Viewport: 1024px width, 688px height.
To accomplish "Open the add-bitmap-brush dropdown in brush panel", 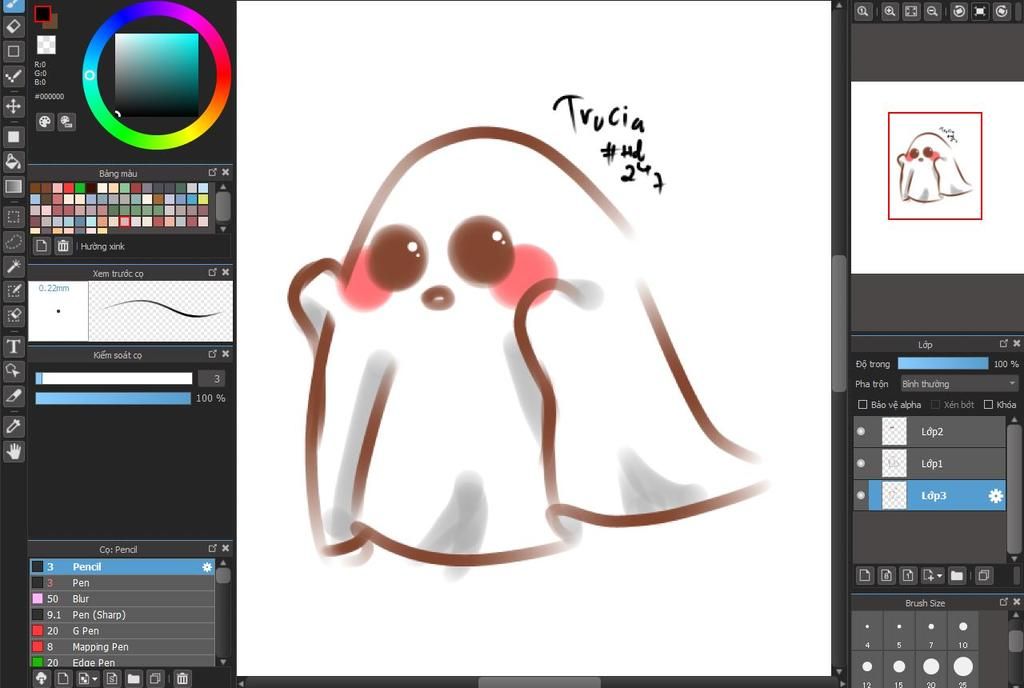I will pos(95,680).
